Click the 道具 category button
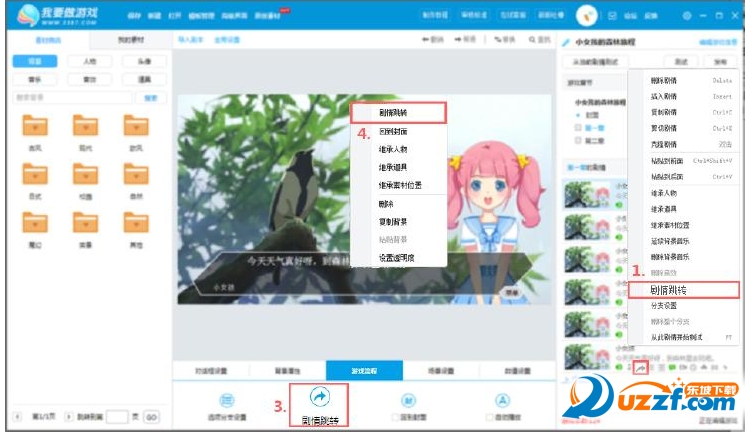The width and height of the screenshot is (746, 435). [144, 79]
